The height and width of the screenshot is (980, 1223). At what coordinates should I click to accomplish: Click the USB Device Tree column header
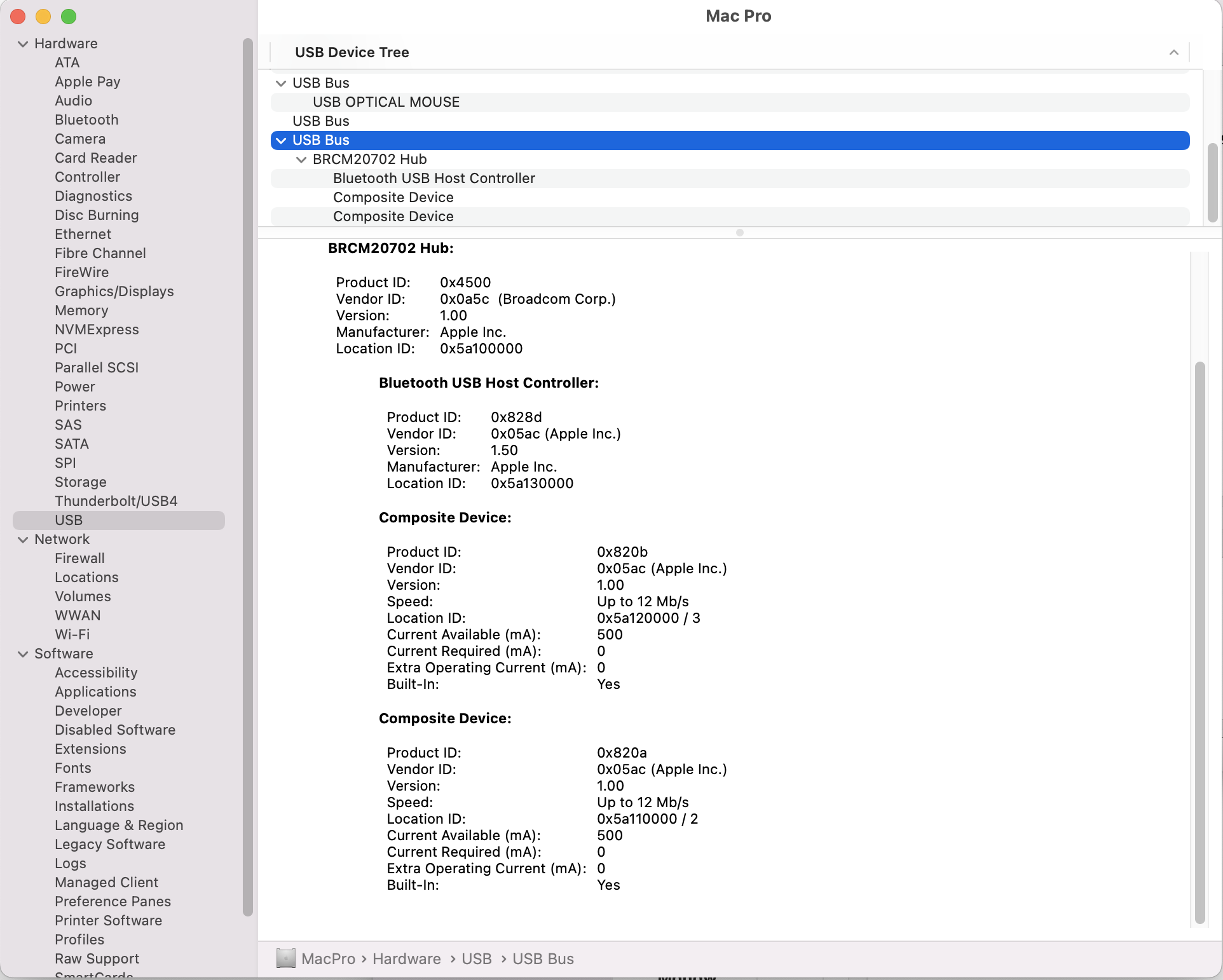point(352,52)
